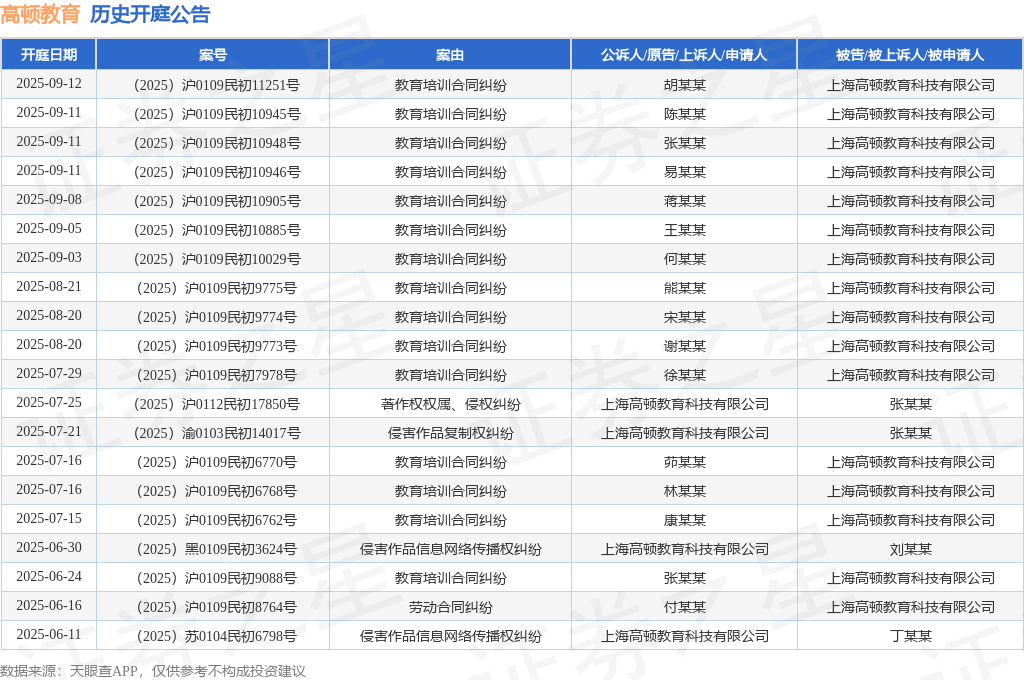Click plaintiff name 林某某

(x=684, y=491)
